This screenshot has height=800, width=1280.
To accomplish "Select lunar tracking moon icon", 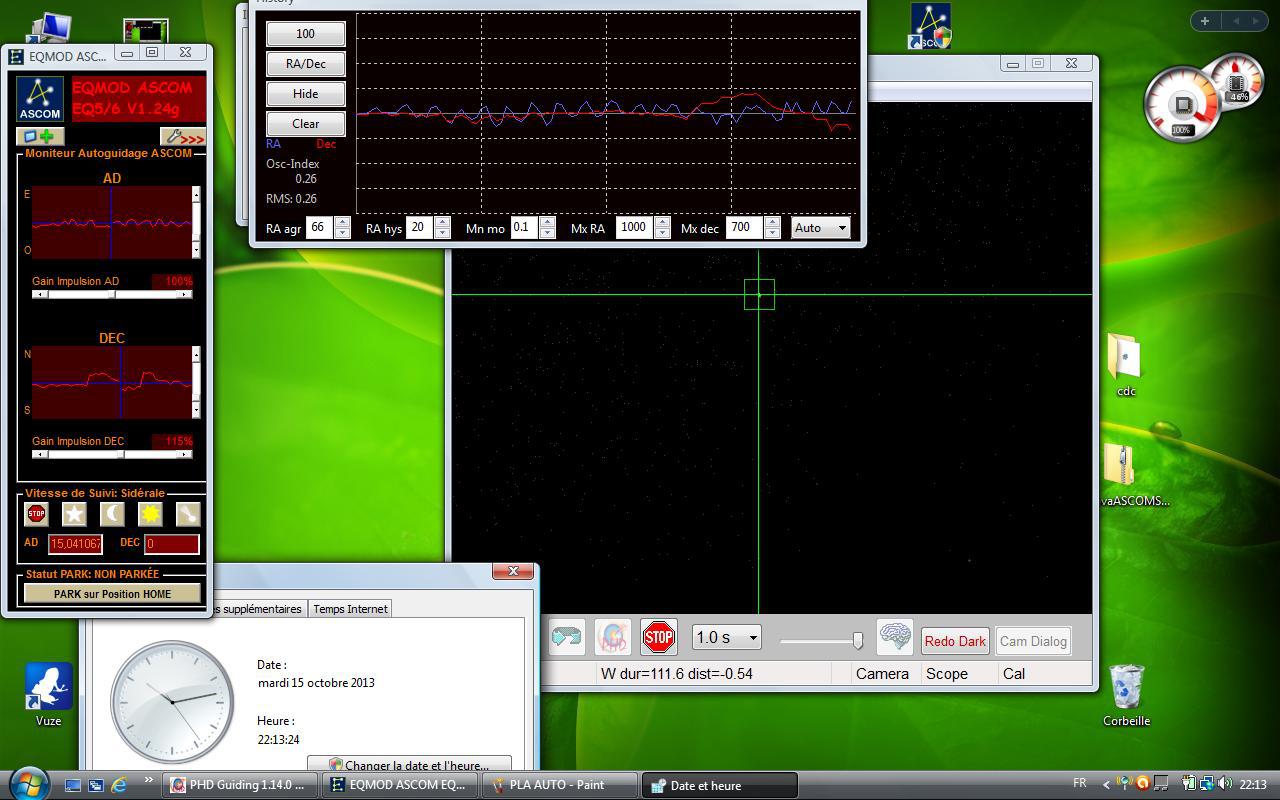I will click(112, 514).
